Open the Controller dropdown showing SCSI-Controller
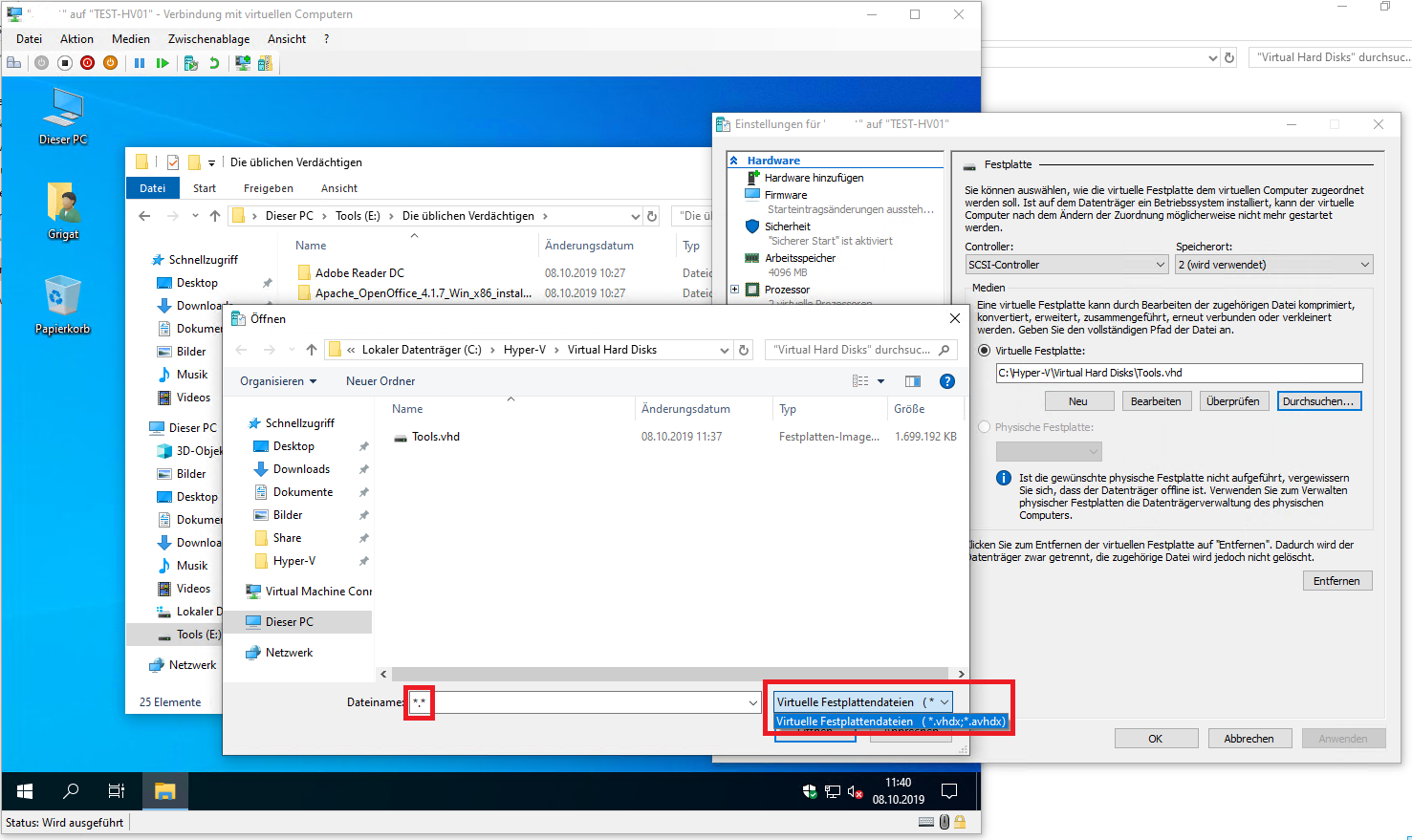 coord(1066,265)
